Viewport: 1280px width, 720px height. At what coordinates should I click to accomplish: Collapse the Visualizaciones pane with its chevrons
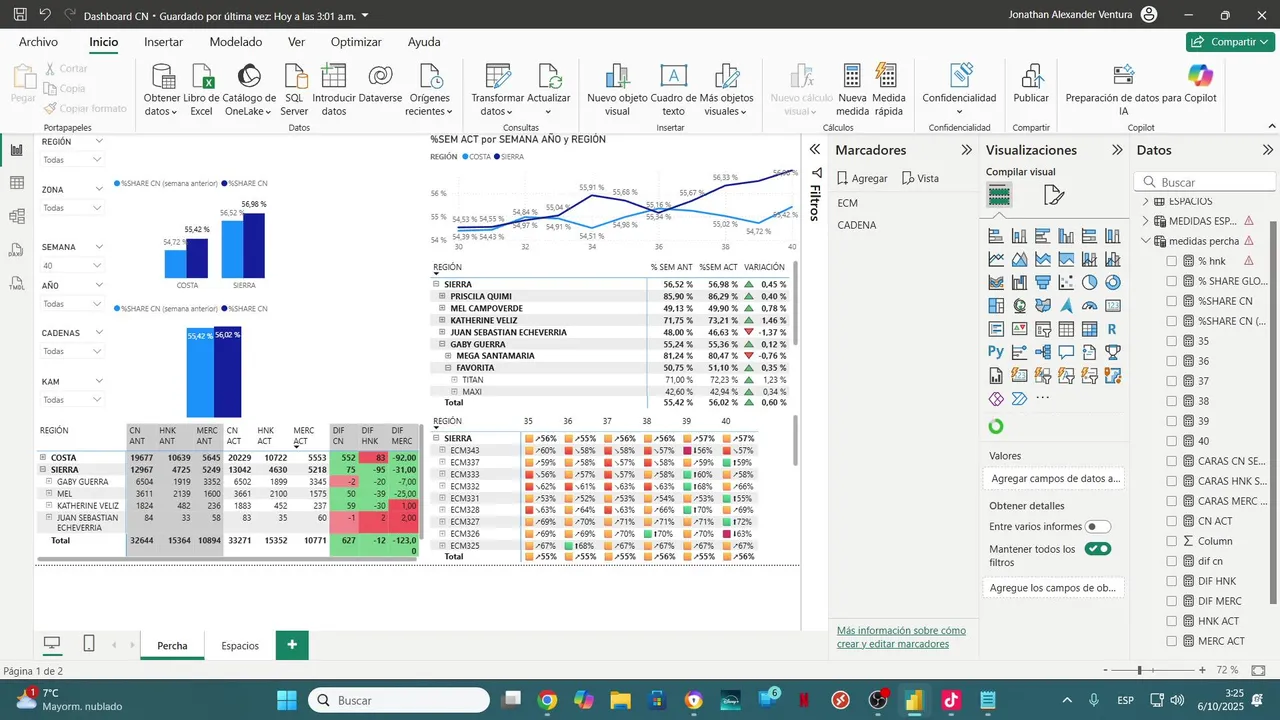1117,150
